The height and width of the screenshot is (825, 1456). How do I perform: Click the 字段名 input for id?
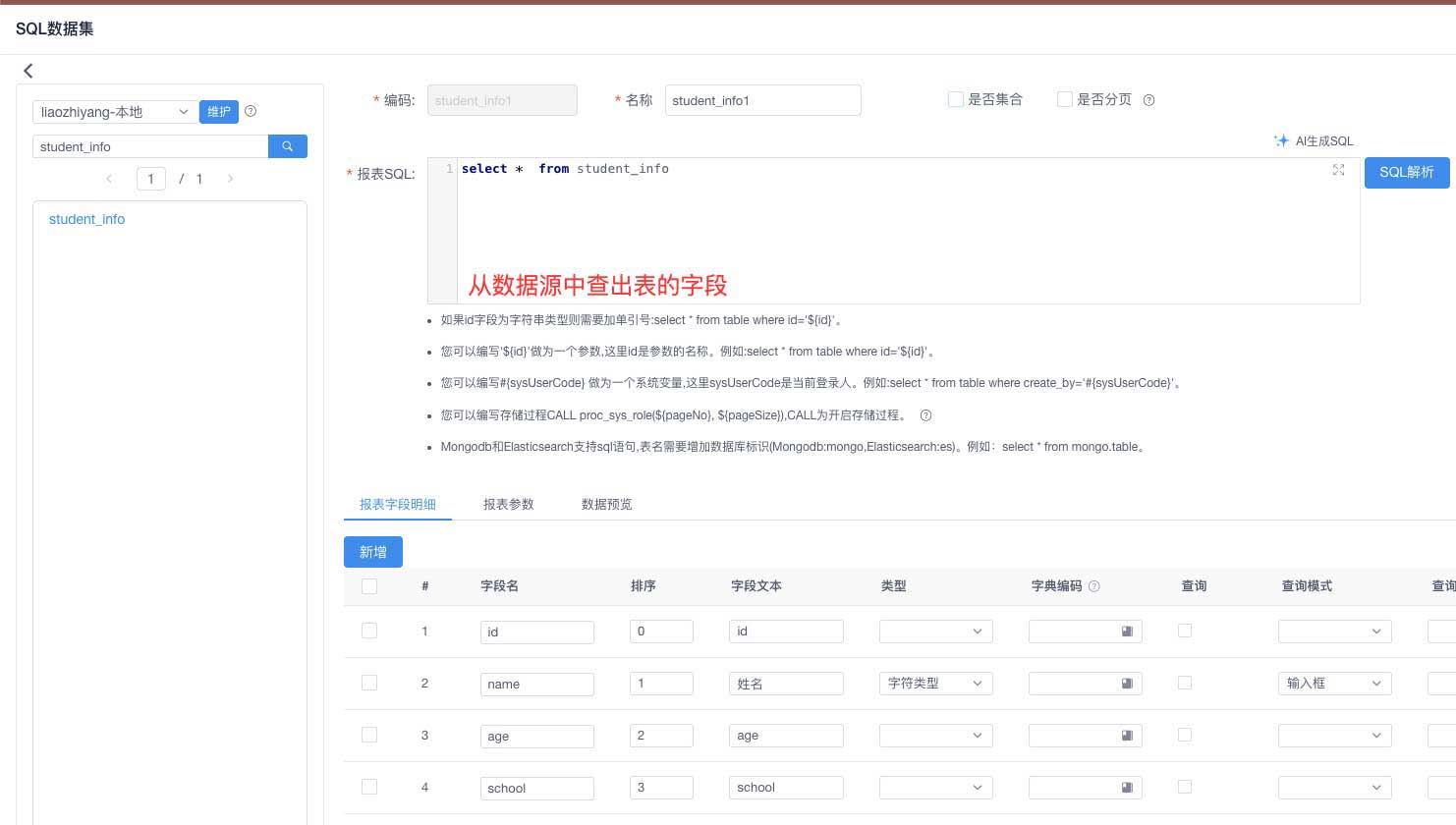(537, 632)
